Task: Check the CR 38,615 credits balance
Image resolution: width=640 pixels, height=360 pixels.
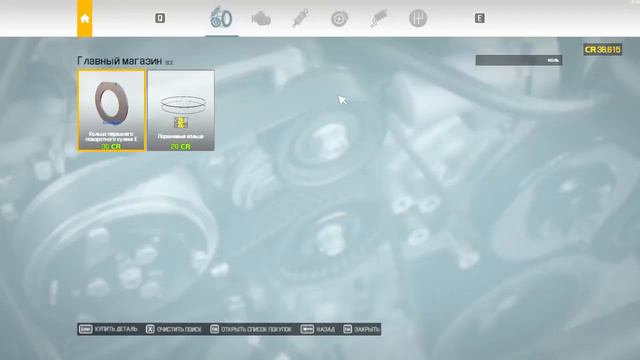Action: click(x=602, y=50)
